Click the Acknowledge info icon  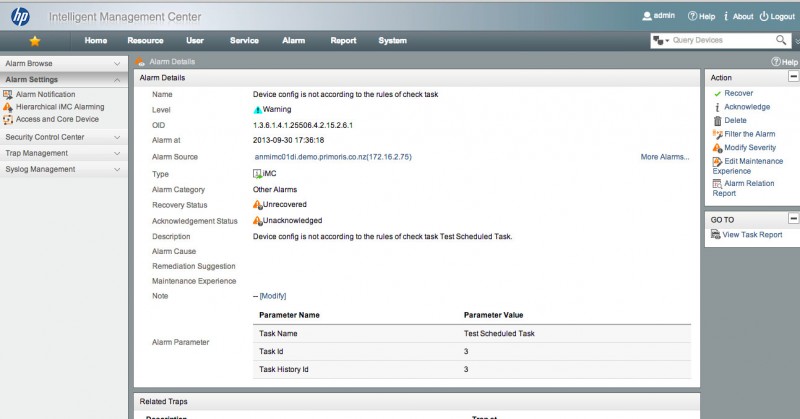717,107
